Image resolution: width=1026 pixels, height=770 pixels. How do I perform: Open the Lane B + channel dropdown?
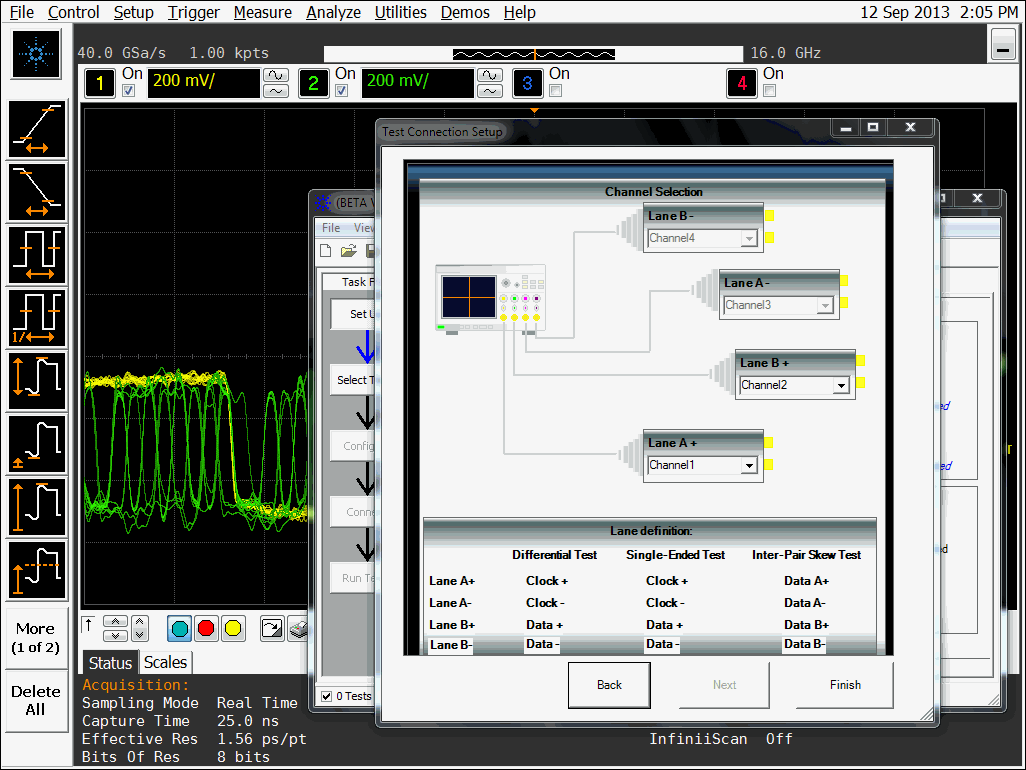[x=840, y=385]
